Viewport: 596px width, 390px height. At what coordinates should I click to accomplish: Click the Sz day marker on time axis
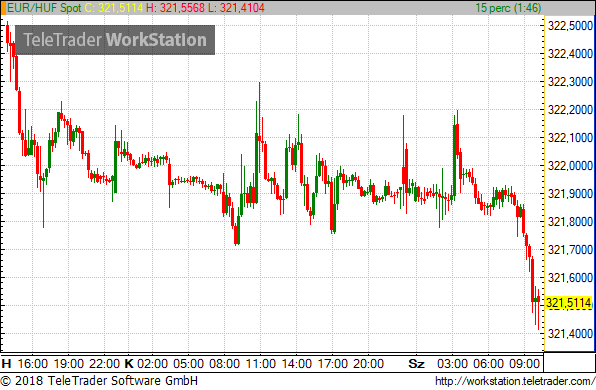pyautogui.click(x=416, y=364)
